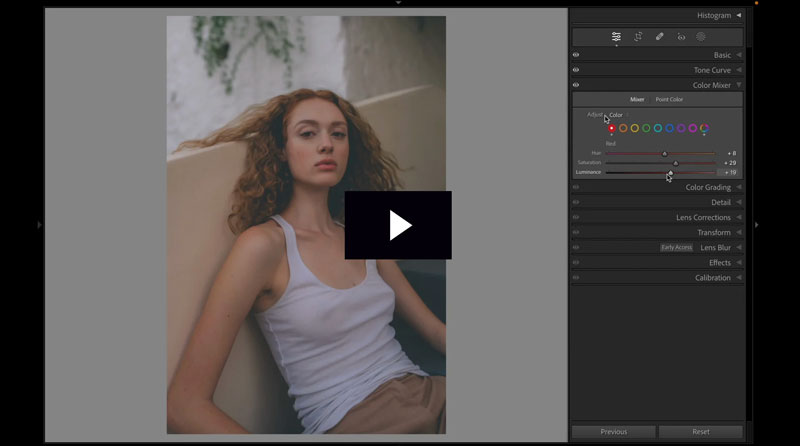This screenshot has height=446, width=800.
Task: Switch to the Point Color tab
Action: coord(669,99)
